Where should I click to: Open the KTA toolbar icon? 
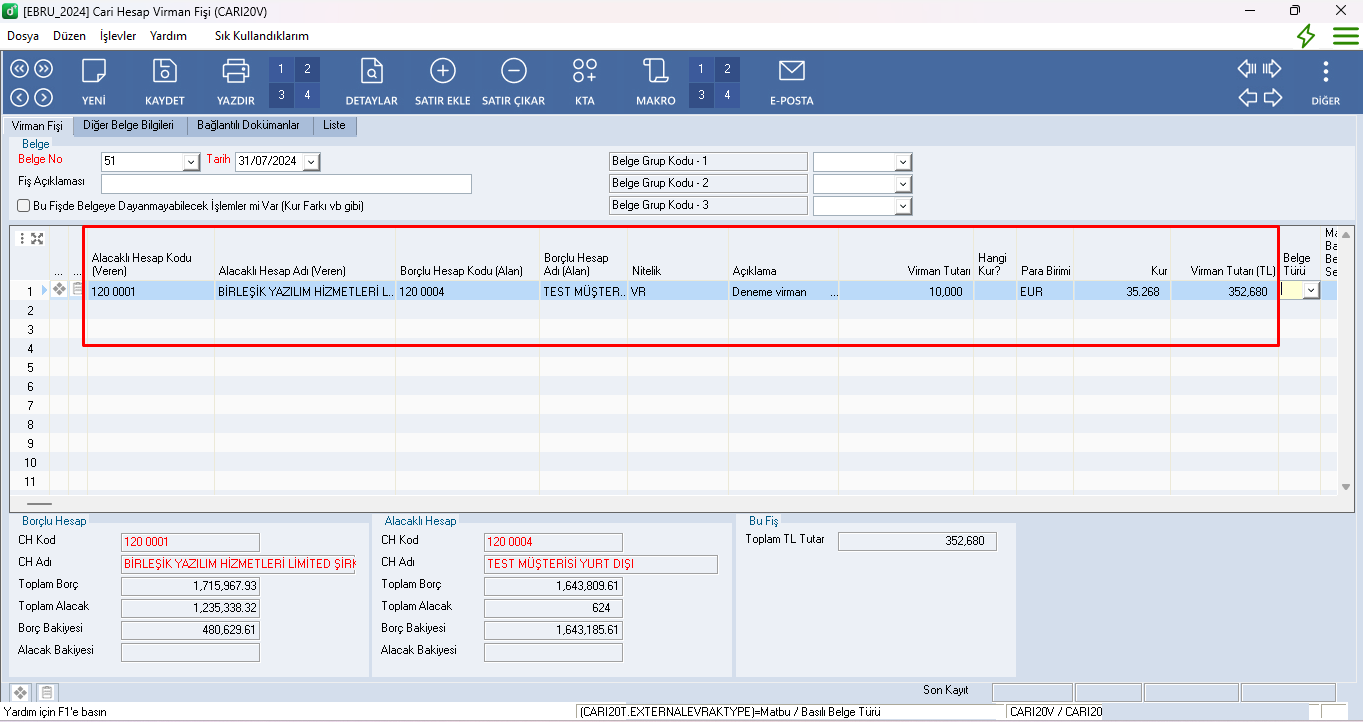click(585, 71)
